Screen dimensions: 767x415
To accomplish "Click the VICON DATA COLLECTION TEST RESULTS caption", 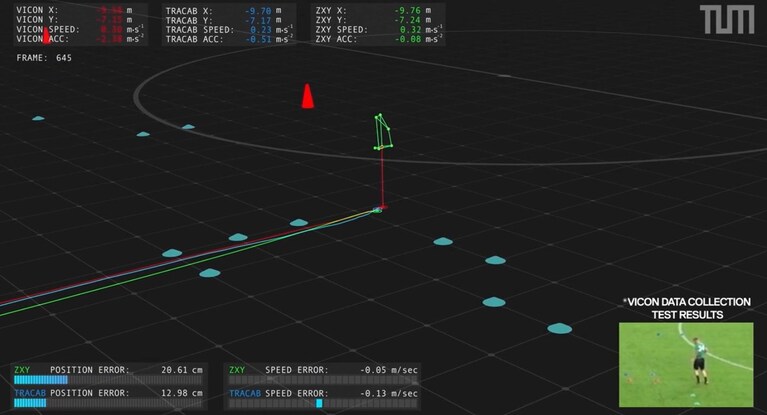I will pyautogui.click(x=687, y=308).
